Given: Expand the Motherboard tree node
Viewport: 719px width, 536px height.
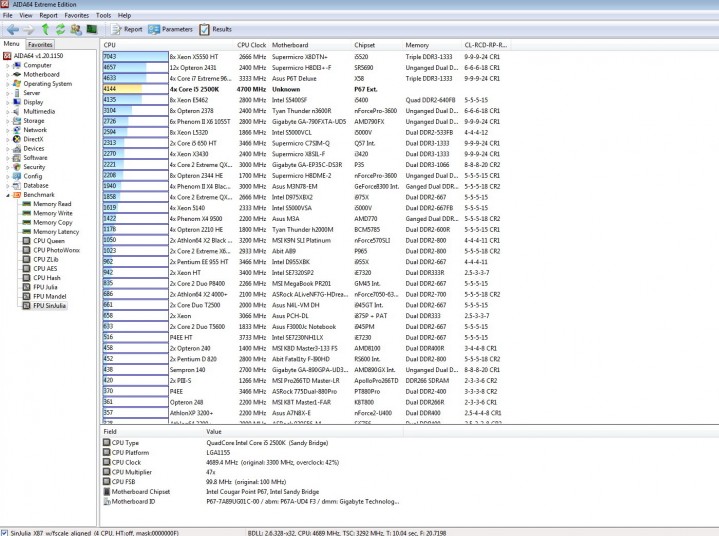Looking at the screenshot, I should [7, 75].
